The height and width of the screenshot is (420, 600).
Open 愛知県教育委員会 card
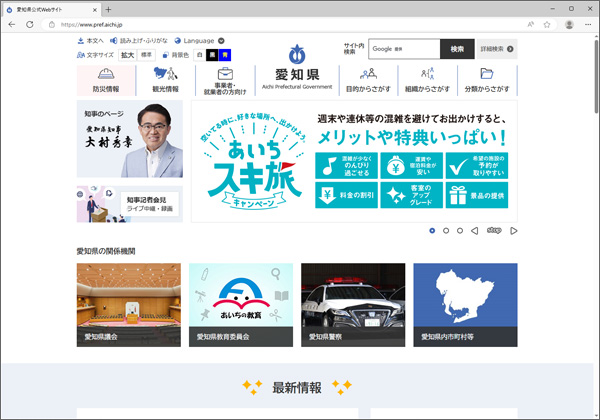coord(241,305)
